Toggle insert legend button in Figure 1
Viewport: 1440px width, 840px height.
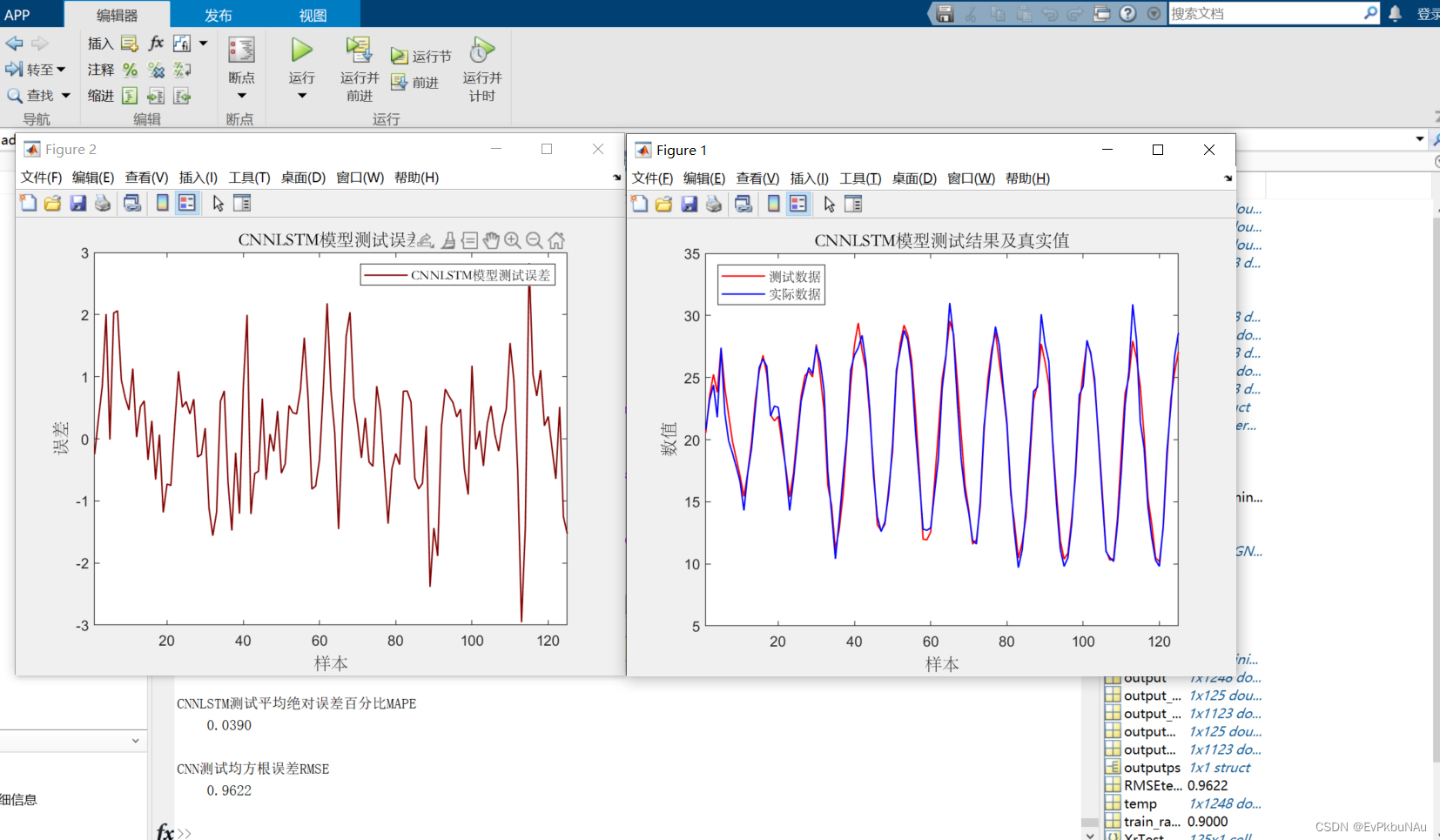798,204
